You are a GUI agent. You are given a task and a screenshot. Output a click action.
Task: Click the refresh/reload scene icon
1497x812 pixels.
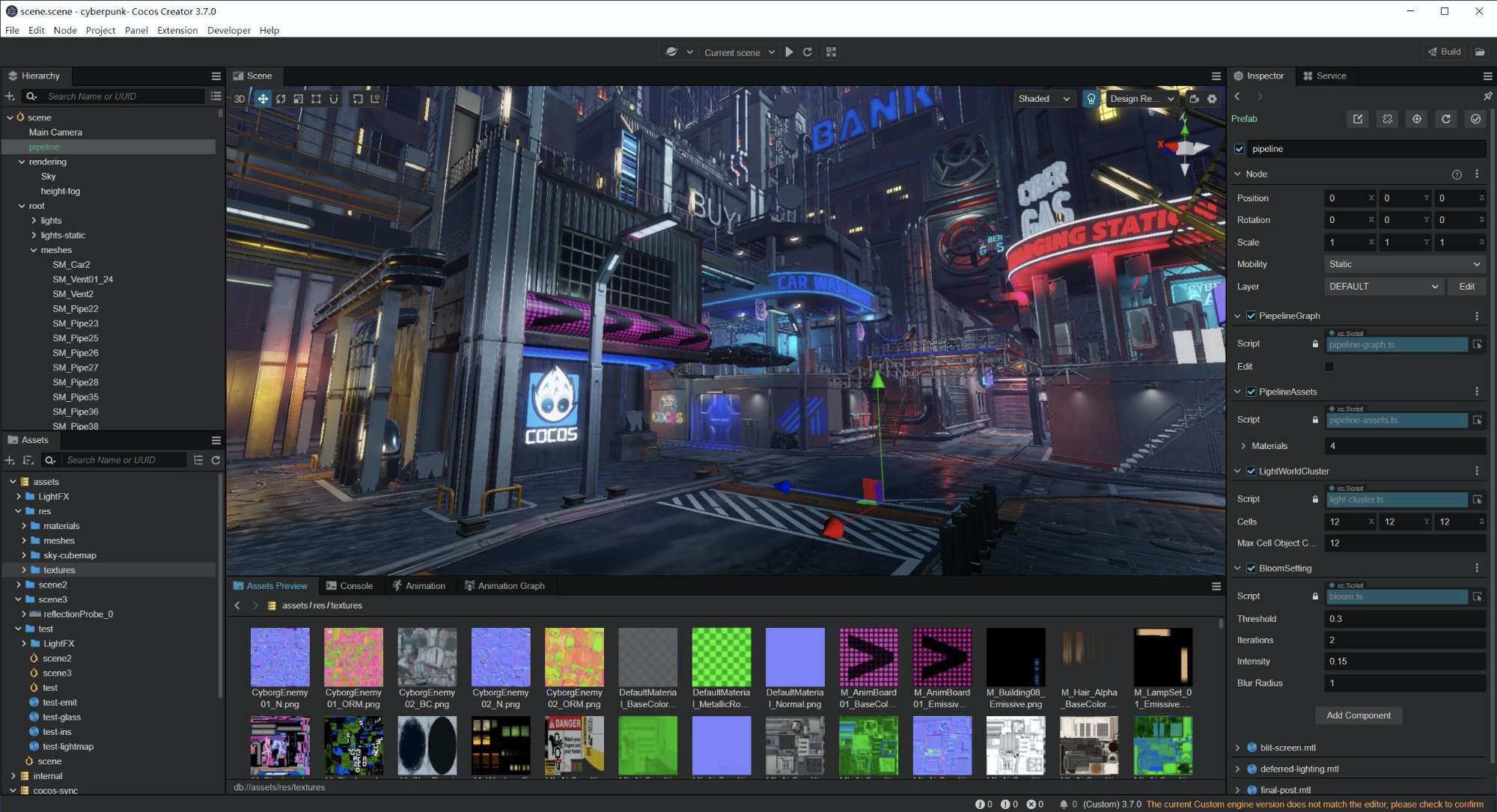[x=808, y=52]
